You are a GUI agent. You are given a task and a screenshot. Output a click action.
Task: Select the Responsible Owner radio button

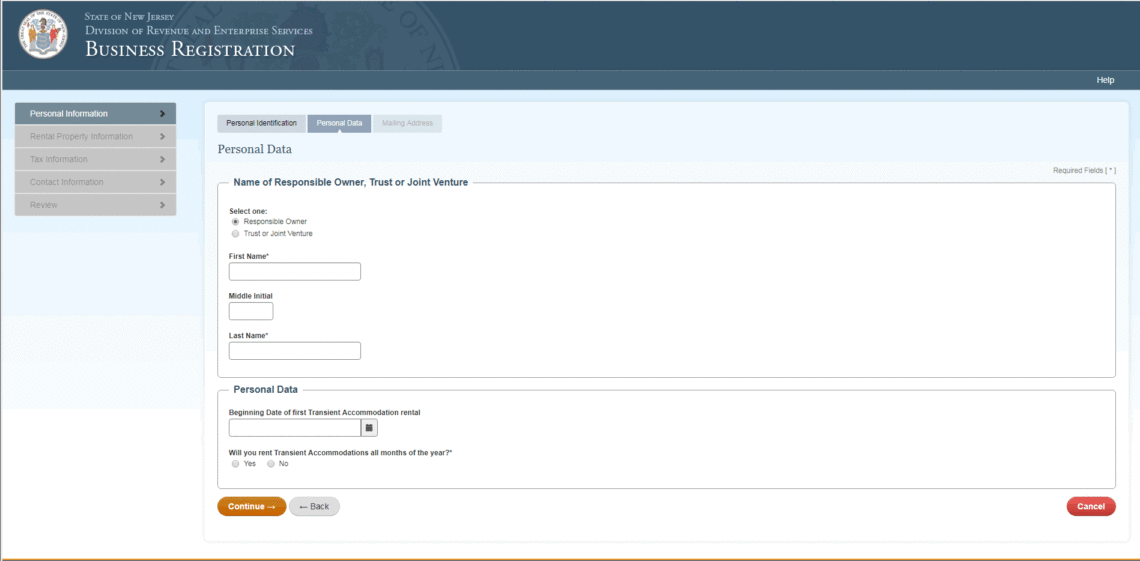pos(235,222)
